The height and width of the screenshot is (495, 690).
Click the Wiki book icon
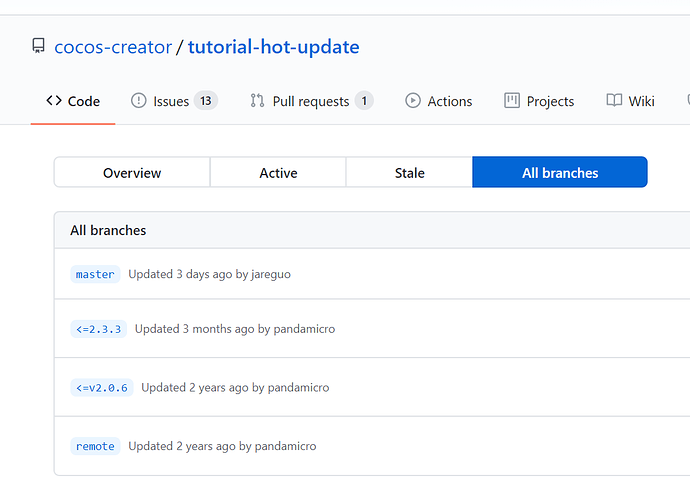click(x=614, y=101)
